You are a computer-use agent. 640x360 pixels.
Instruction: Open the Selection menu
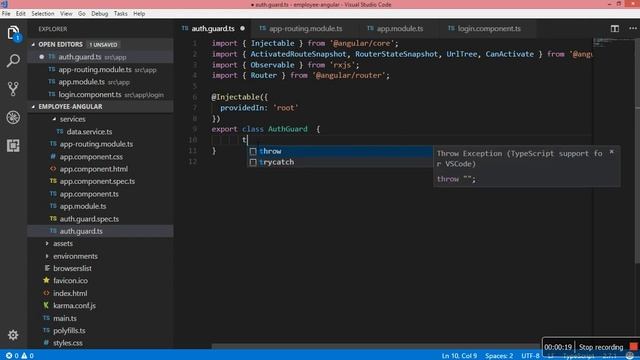[x=43, y=13]
